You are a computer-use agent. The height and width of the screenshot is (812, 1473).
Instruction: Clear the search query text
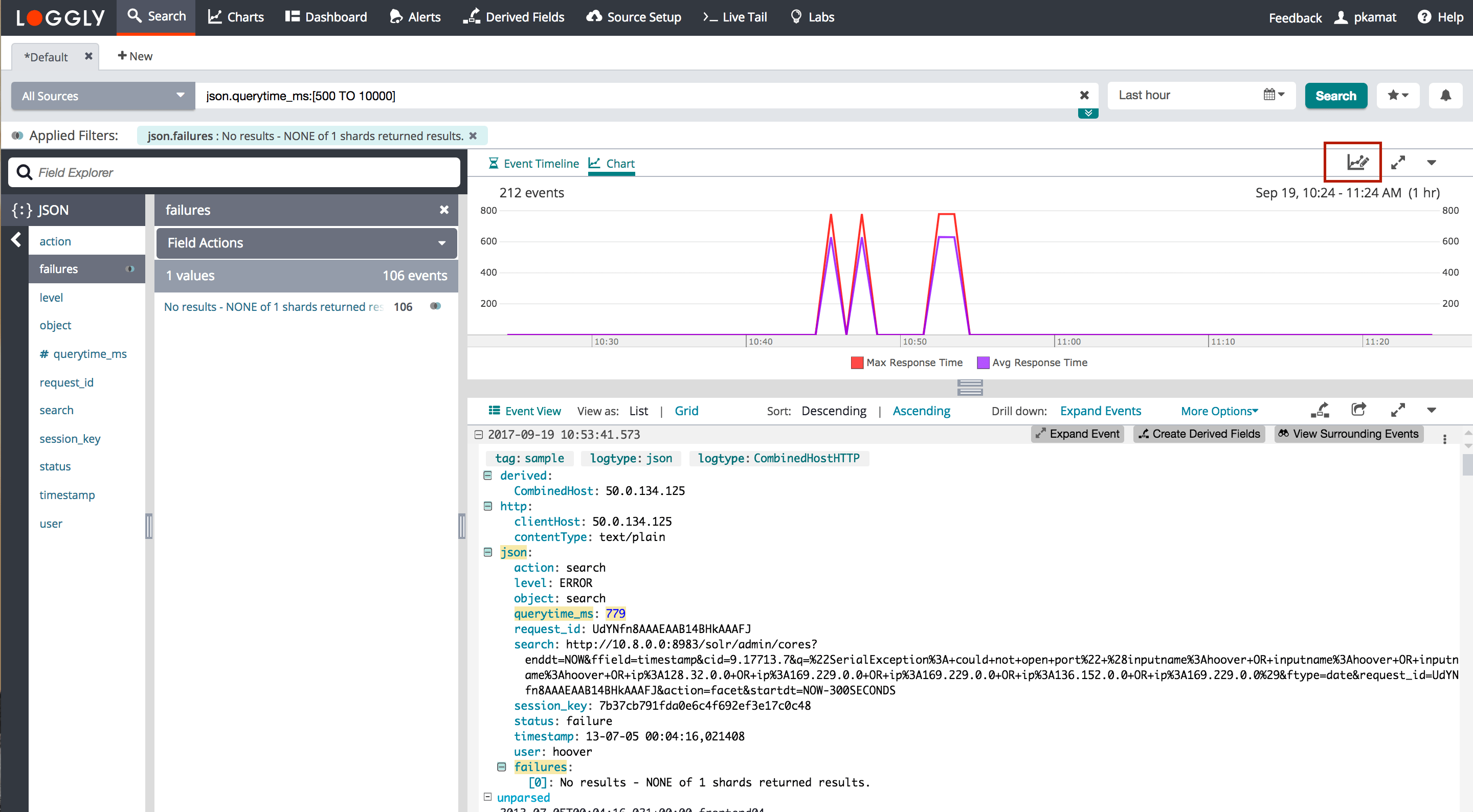point(1084,96)
